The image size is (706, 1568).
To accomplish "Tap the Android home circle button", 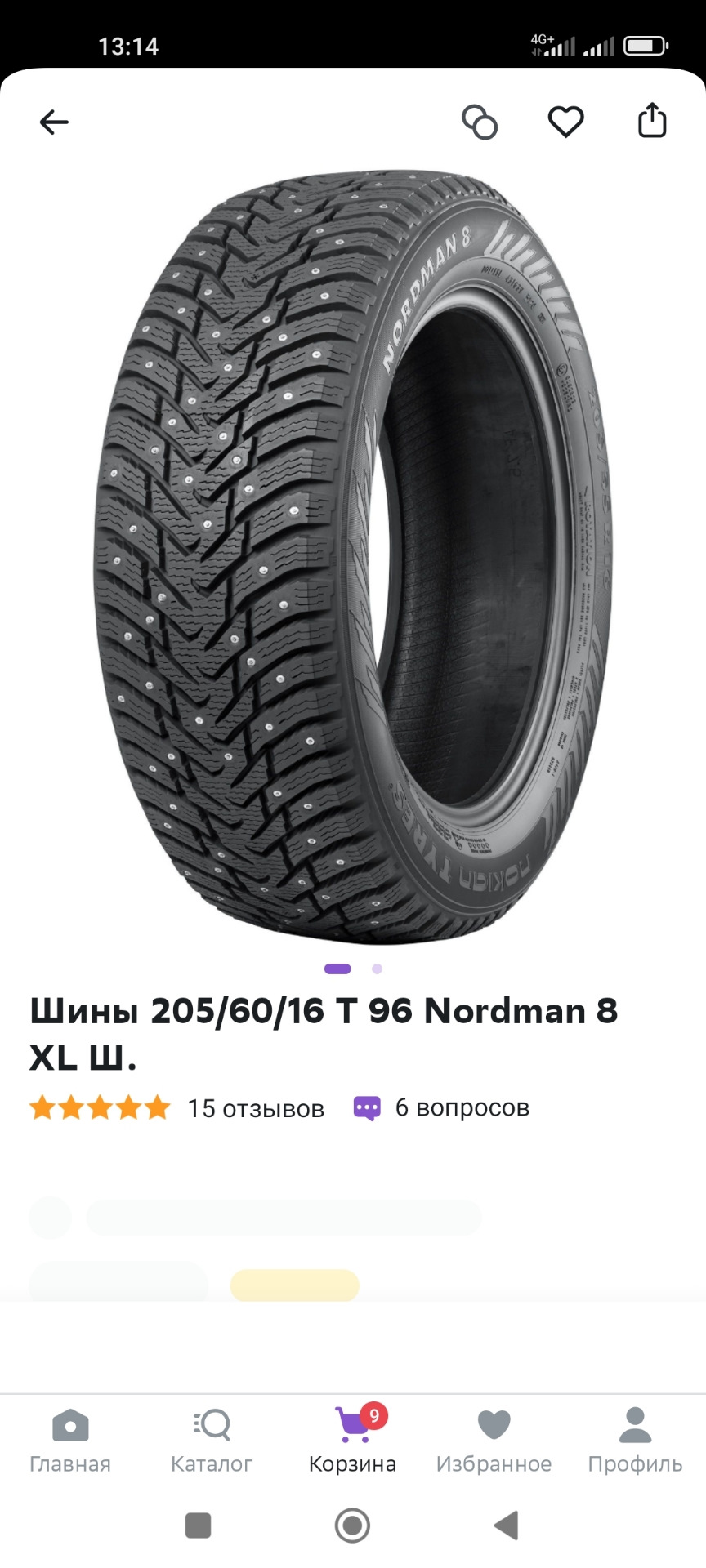I will 352,1526.
